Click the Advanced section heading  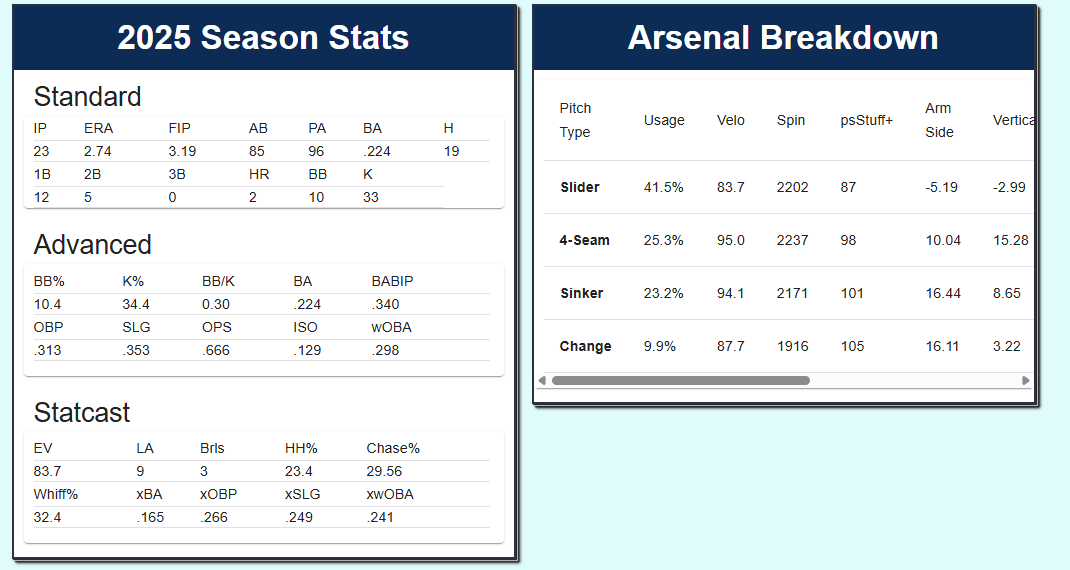coord(93,245)
